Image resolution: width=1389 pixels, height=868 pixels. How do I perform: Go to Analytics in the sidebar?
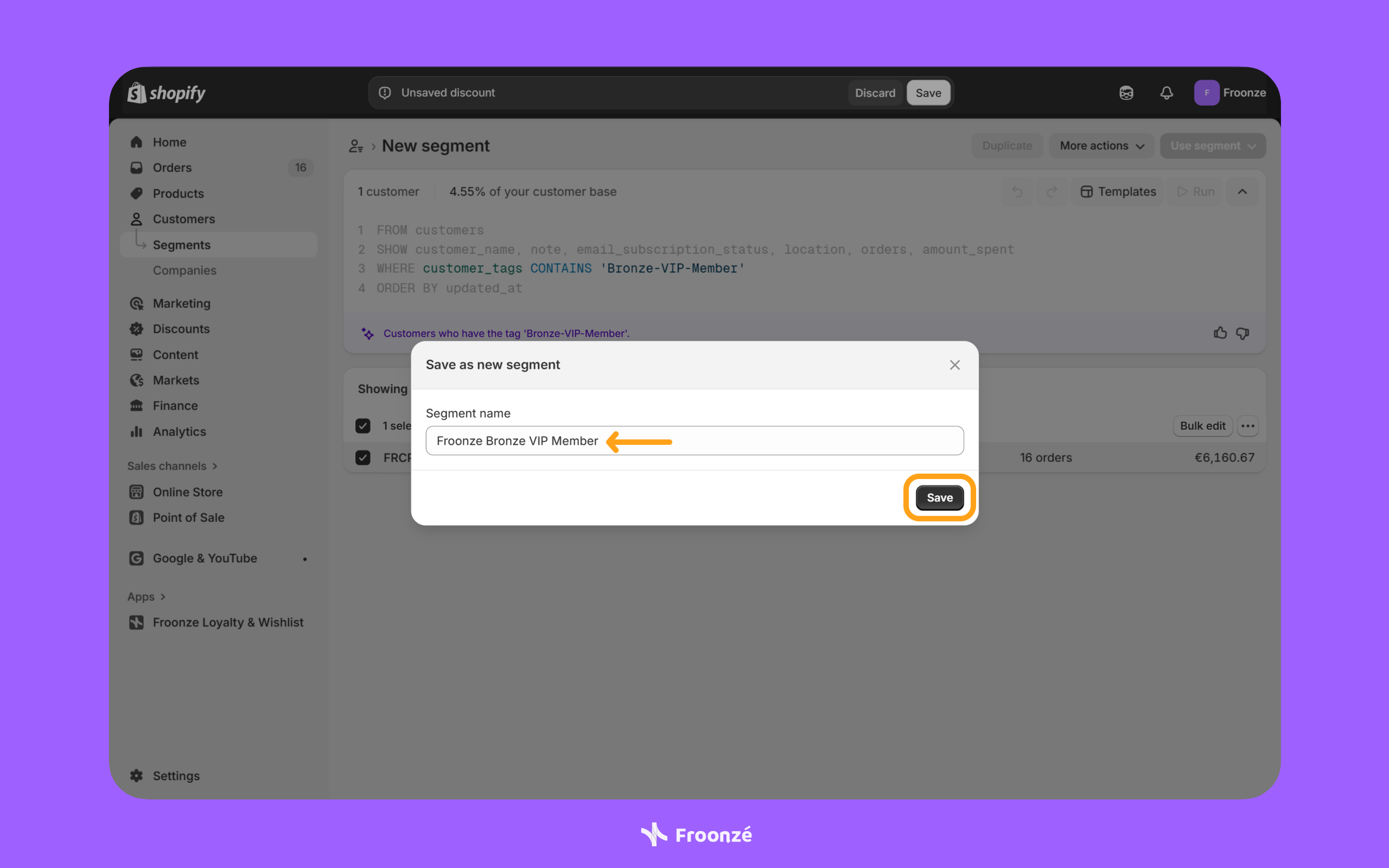click(x=179, y=431)
